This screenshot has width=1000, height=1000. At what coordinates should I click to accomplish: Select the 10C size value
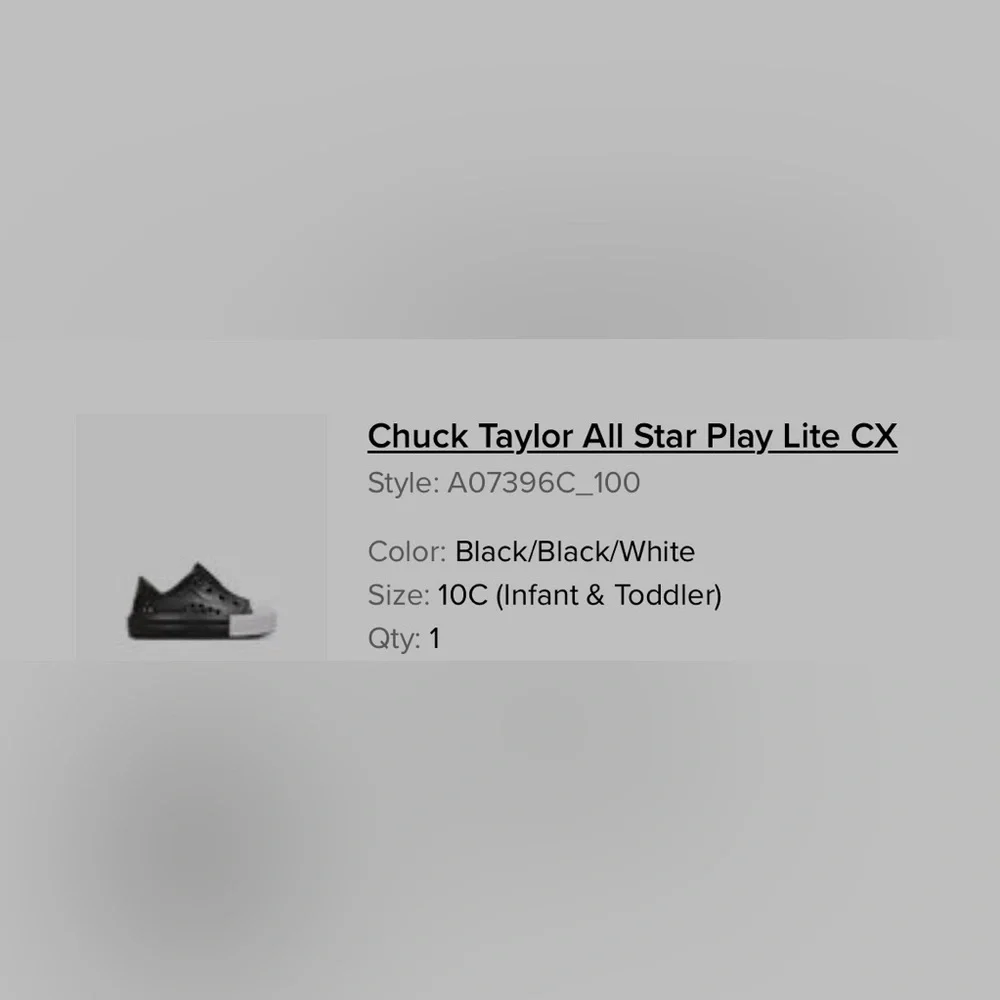pyautogui.click(x=462, y=595)
